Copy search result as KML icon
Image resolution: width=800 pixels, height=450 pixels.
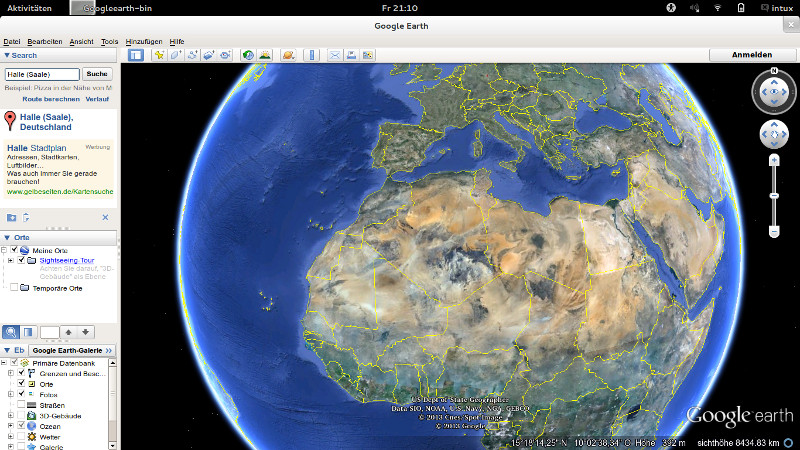(x=26, y=218)
